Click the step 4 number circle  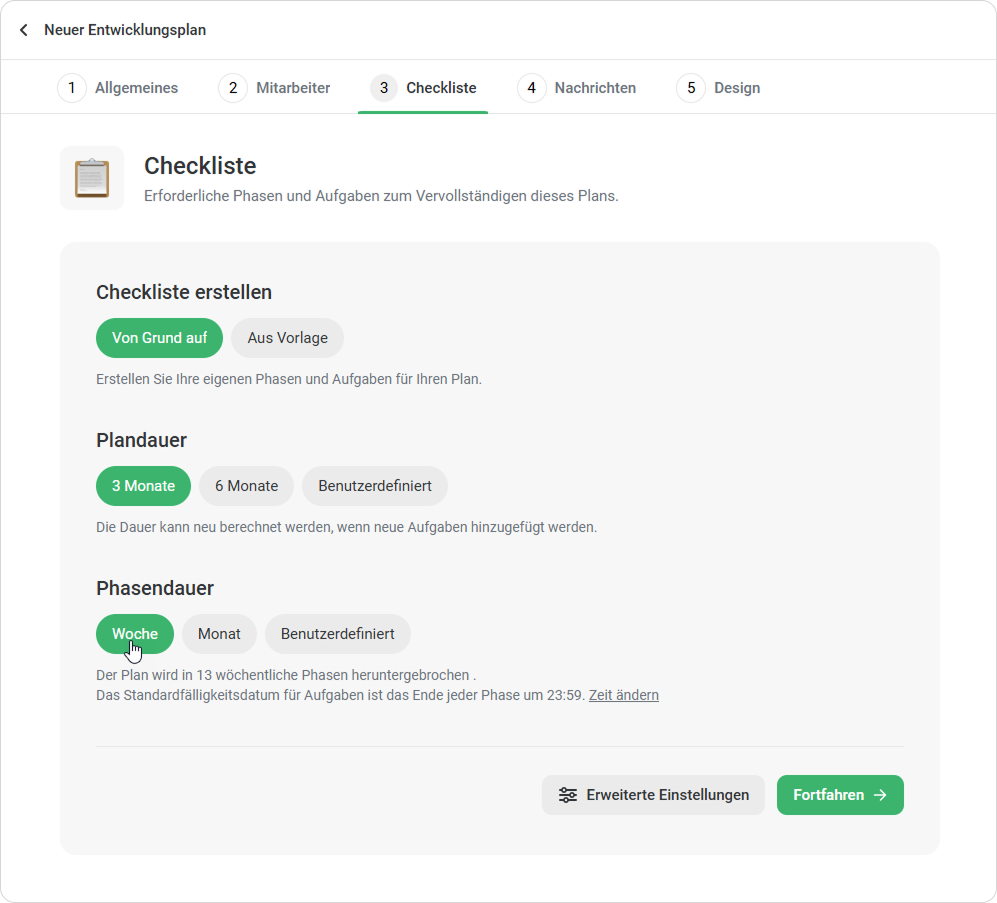tap(532, 88)
